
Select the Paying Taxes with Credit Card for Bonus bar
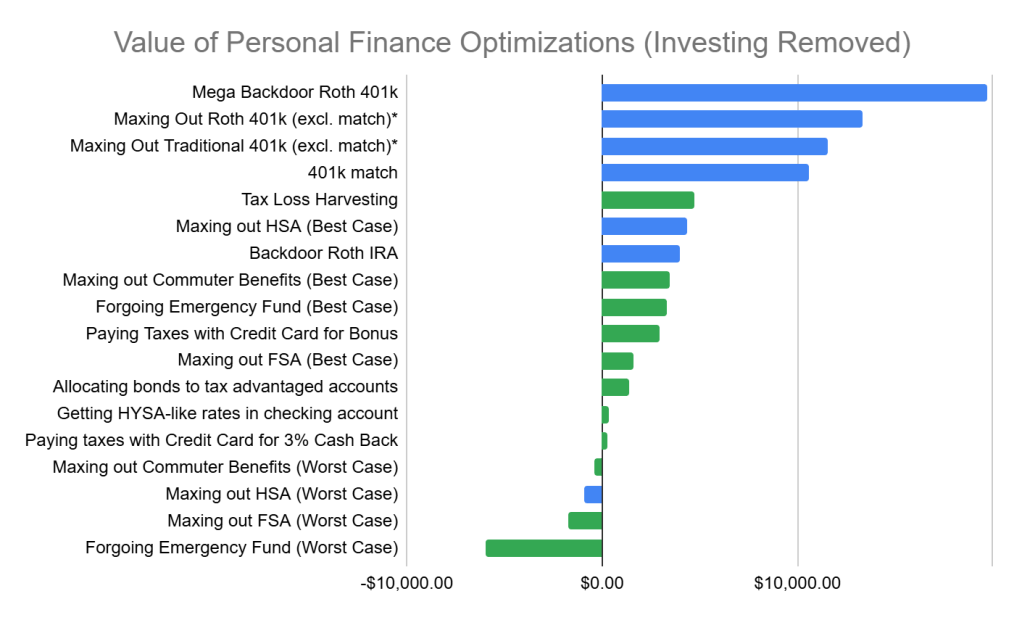631,333
